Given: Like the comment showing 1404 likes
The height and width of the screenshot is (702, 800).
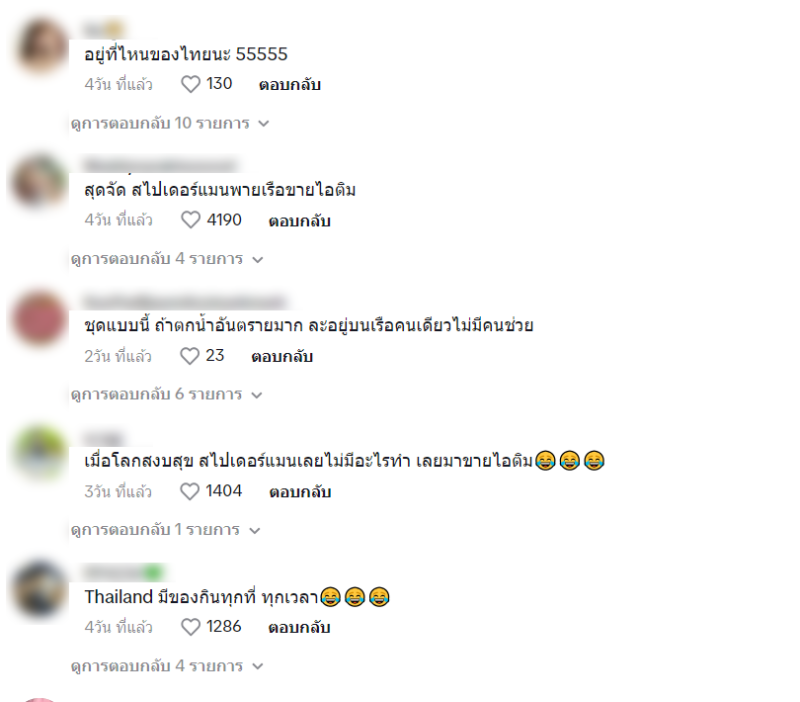Looking at the screenshot, I should point(190,491).
